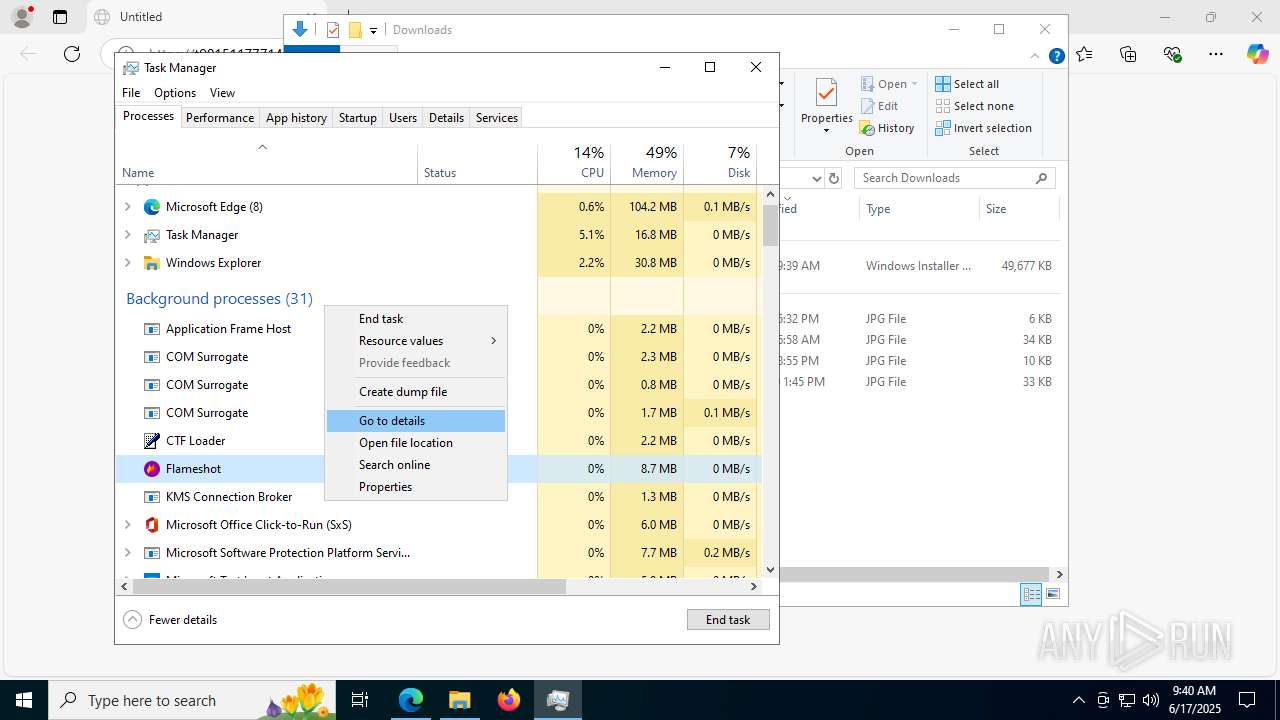Click the Microsoft Edge process icon

[x=152, y=207]
